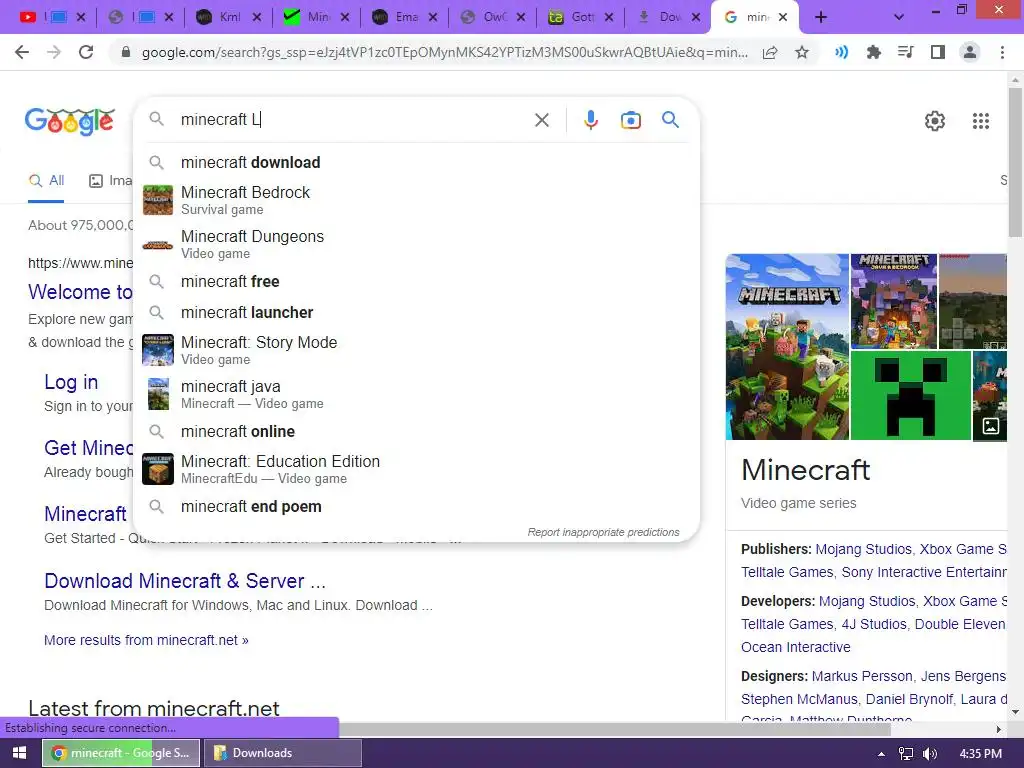Open the large Minecraft cover image

tap(787, 347)
